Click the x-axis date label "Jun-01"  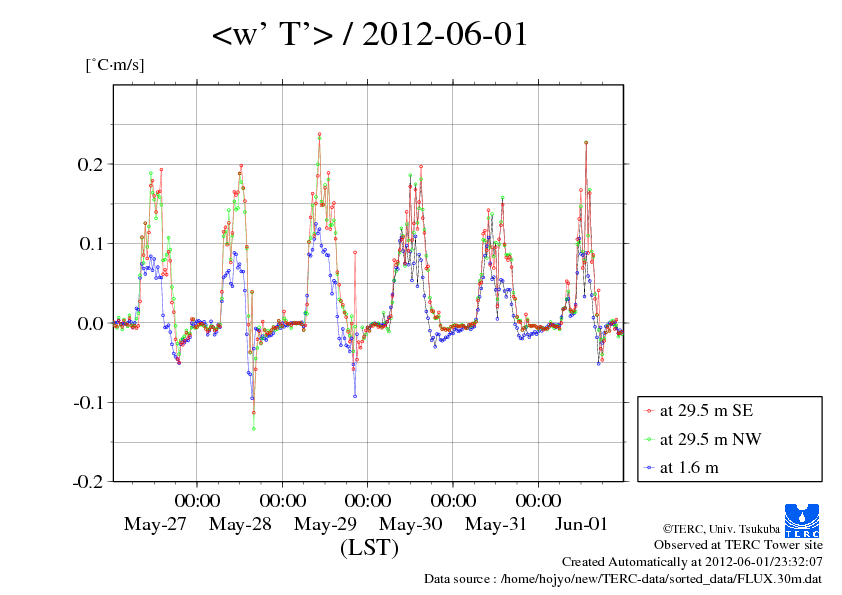pyautogui.click(x=581, y=524)
